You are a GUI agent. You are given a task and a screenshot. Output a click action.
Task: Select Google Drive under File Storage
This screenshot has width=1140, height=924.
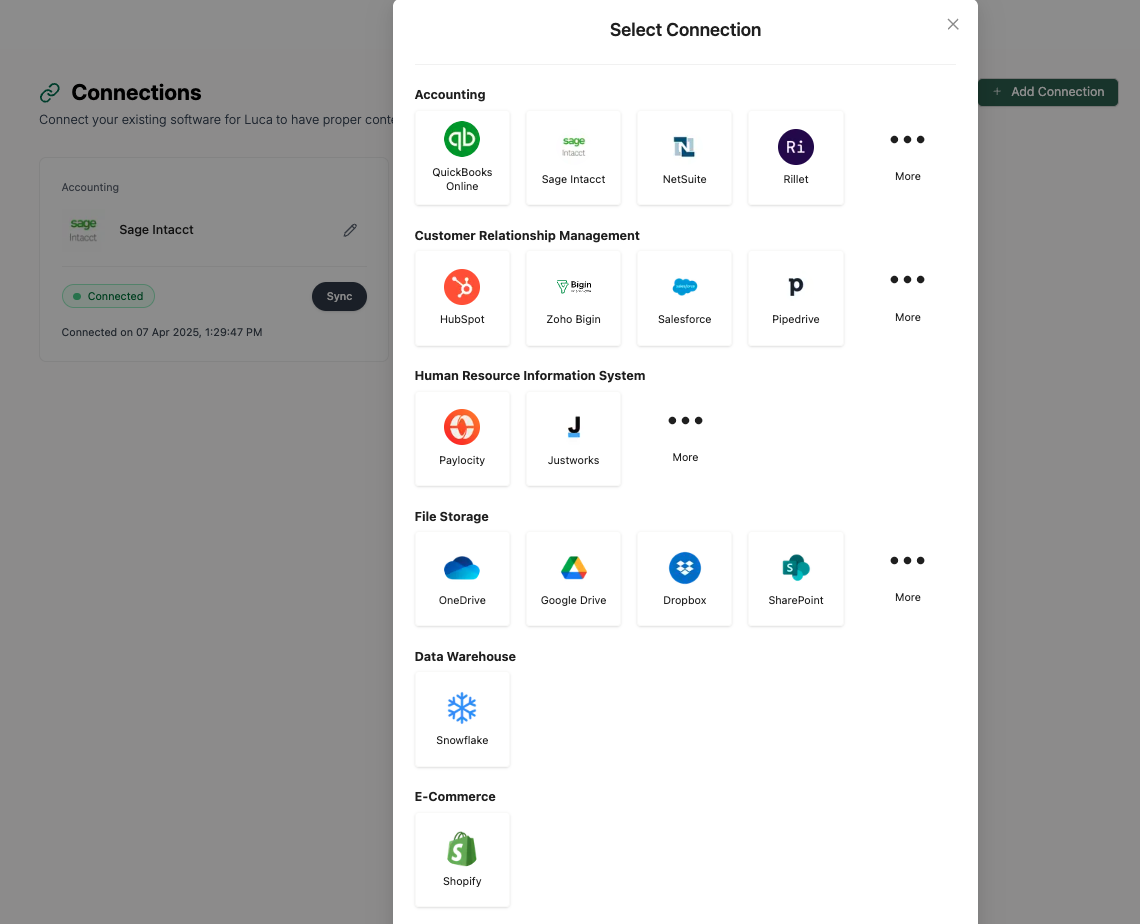573,578
